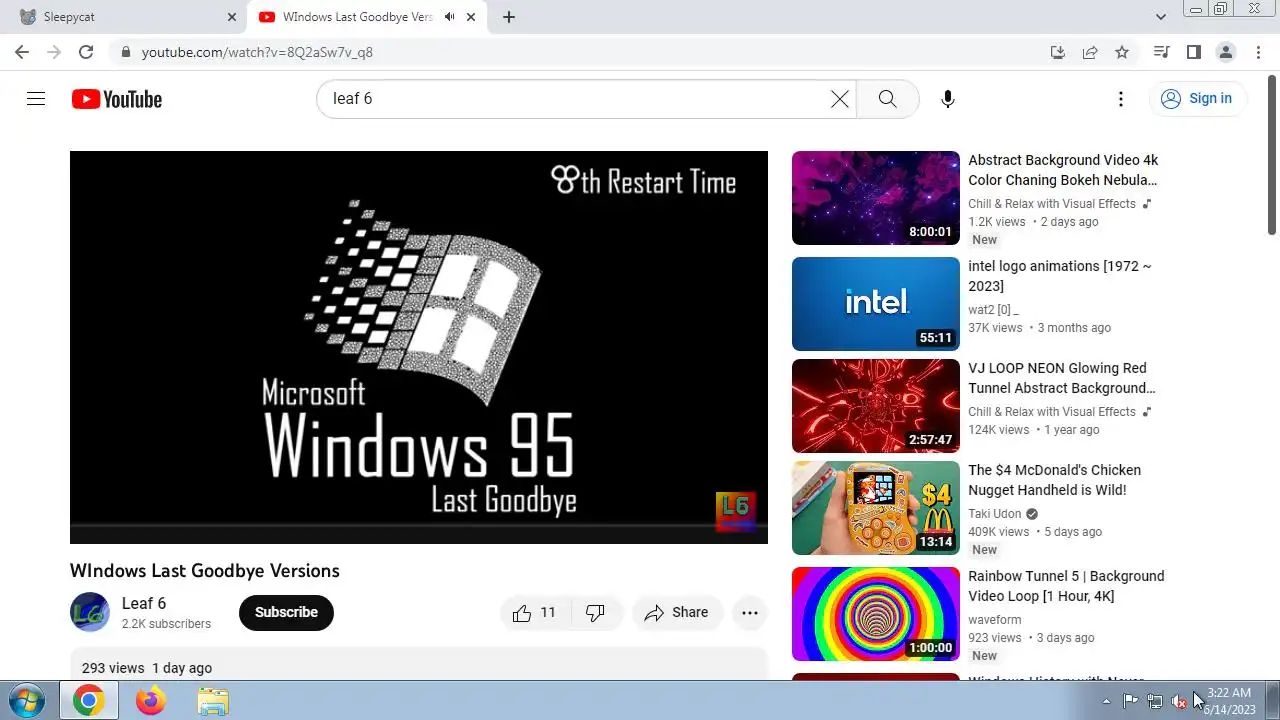
Task: Open Chrome profile avatar
Action: pyautogui.click(x=1225, y=52)
